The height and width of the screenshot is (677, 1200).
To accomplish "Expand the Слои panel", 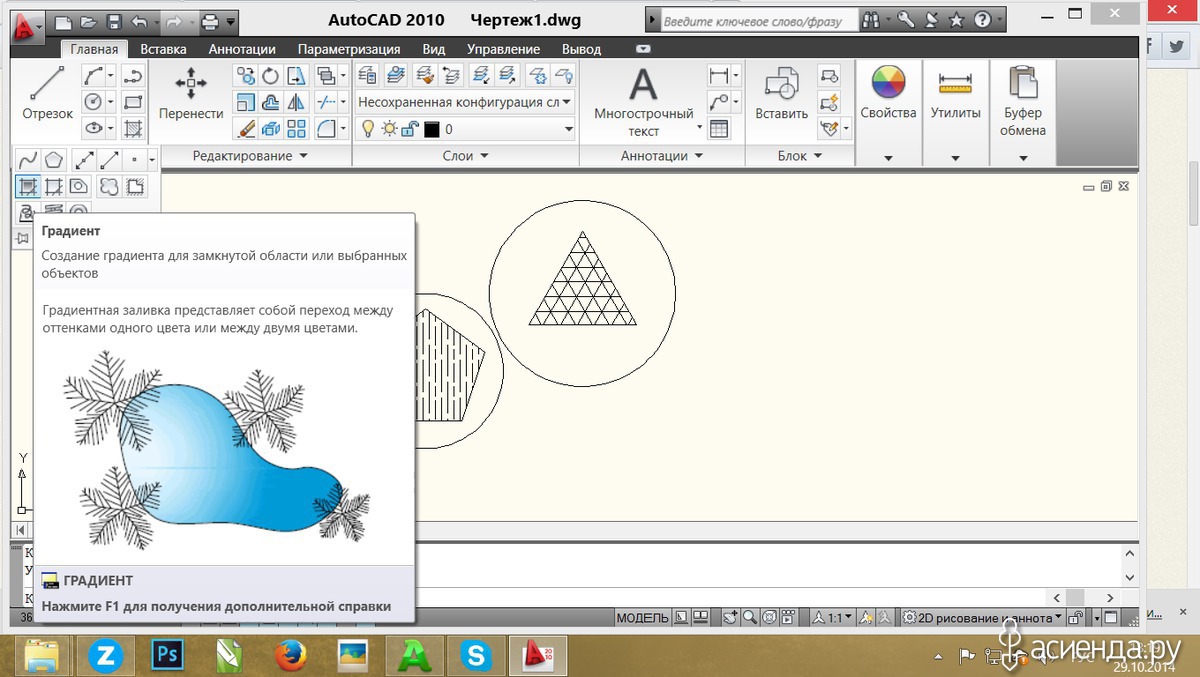I will coord(465,156).
